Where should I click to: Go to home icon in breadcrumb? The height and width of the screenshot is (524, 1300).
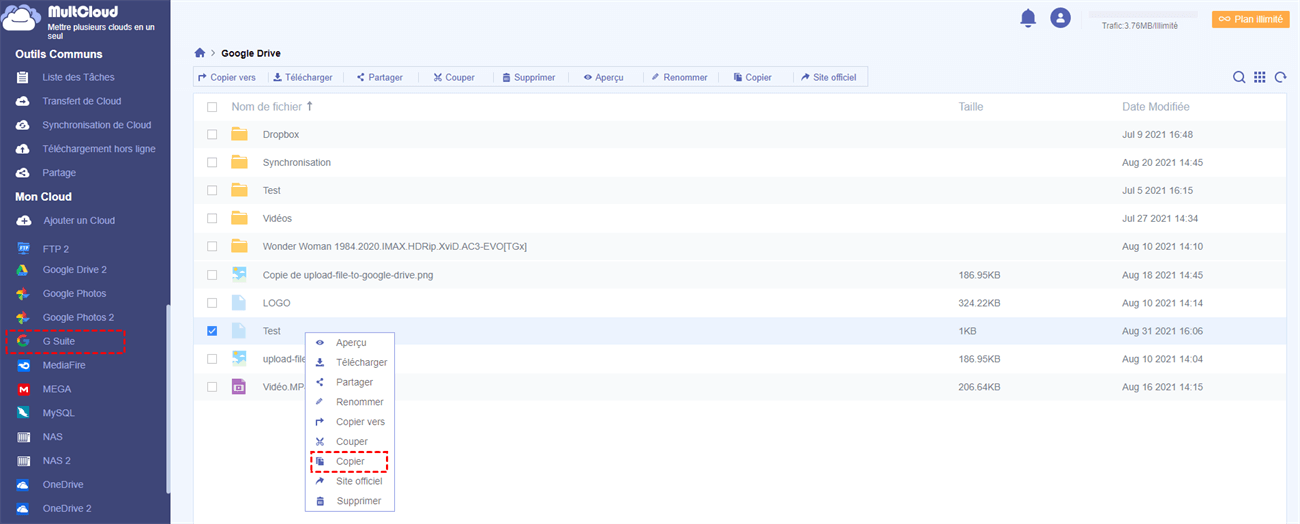click(200, 53)
